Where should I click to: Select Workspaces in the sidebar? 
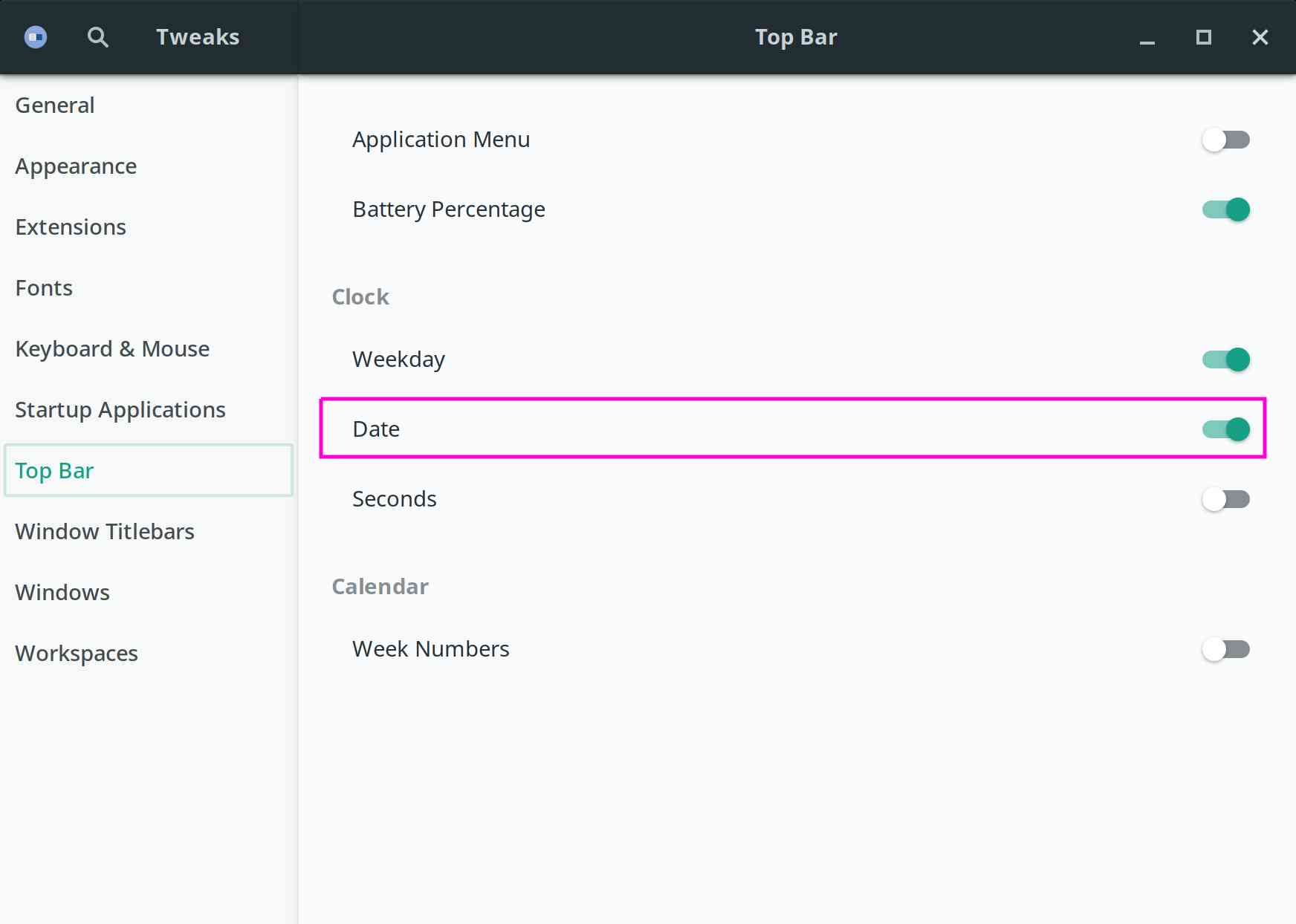tap(149, 654)
